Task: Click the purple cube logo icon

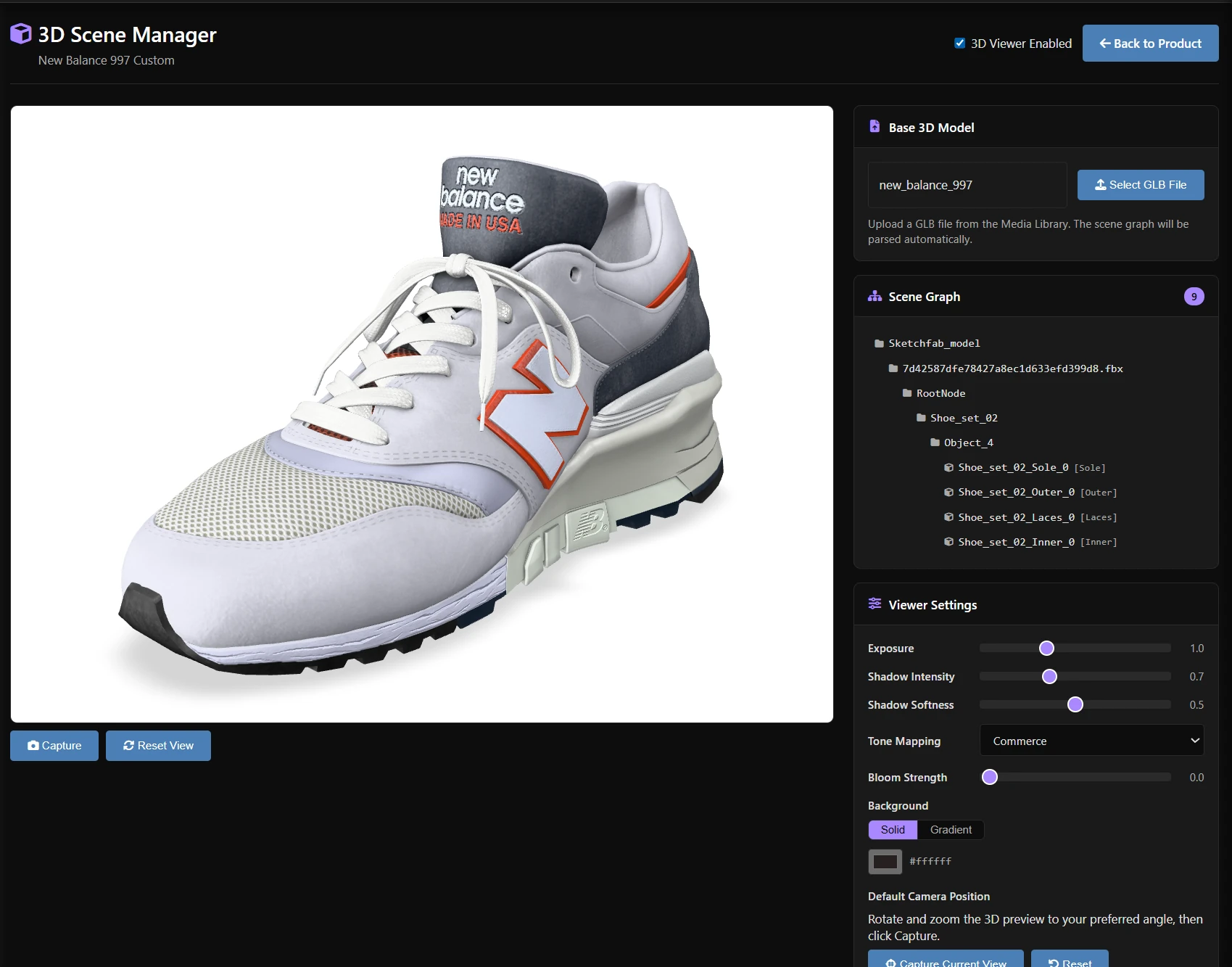Action: [x=21, y=33]
